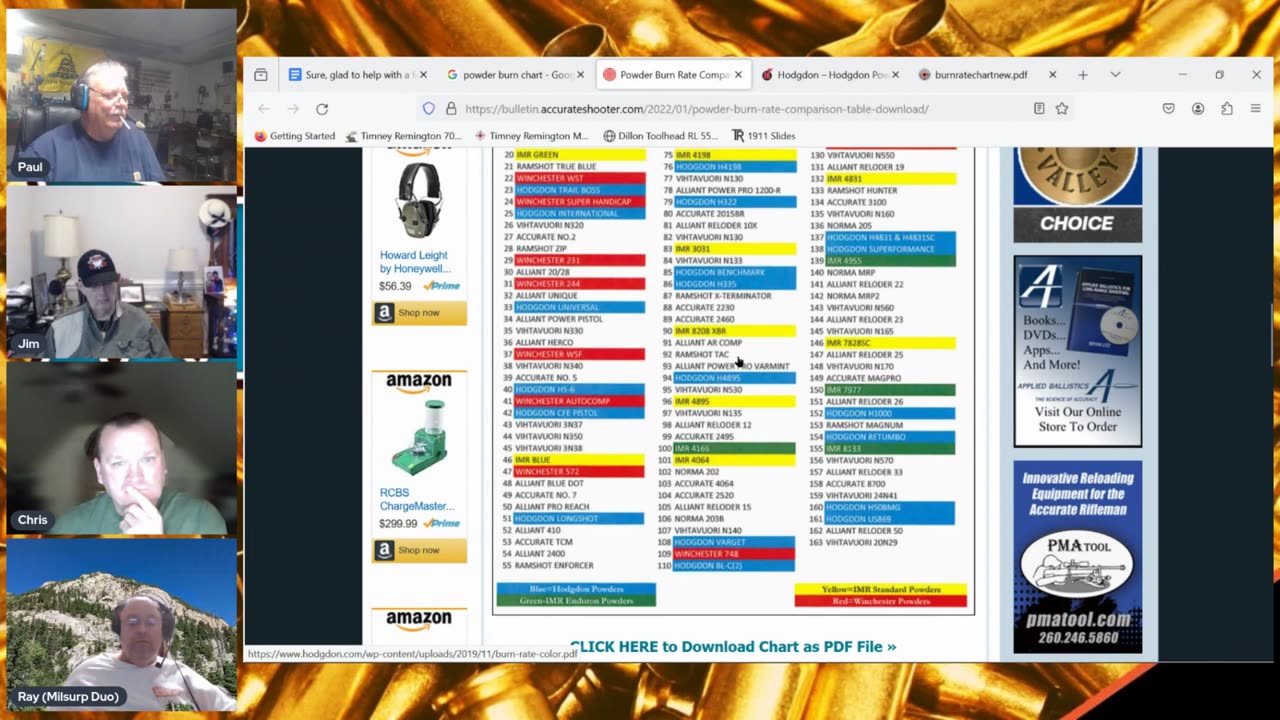Click the Blue=Hodgdon Powders legend swatch
Image resolution: width=1280 pixels, height=720 pixels.
click(576, 589)
